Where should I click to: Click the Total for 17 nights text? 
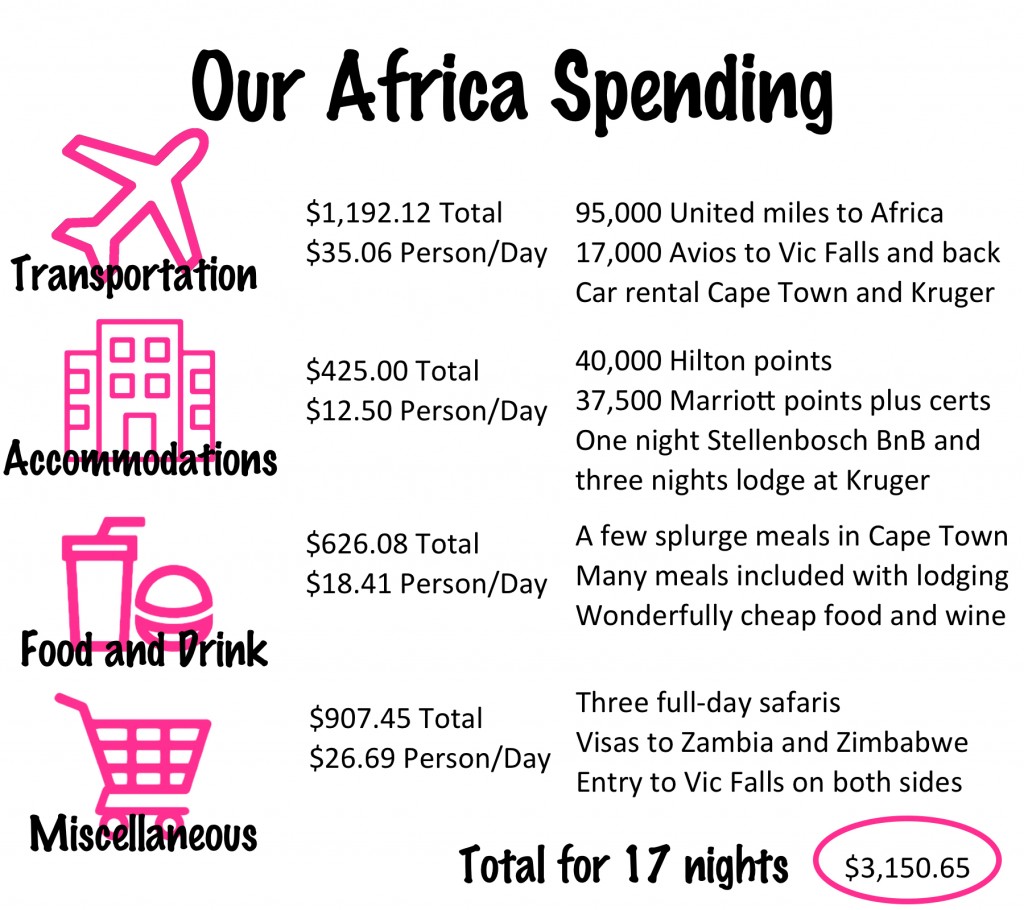(x=624, y=864)
